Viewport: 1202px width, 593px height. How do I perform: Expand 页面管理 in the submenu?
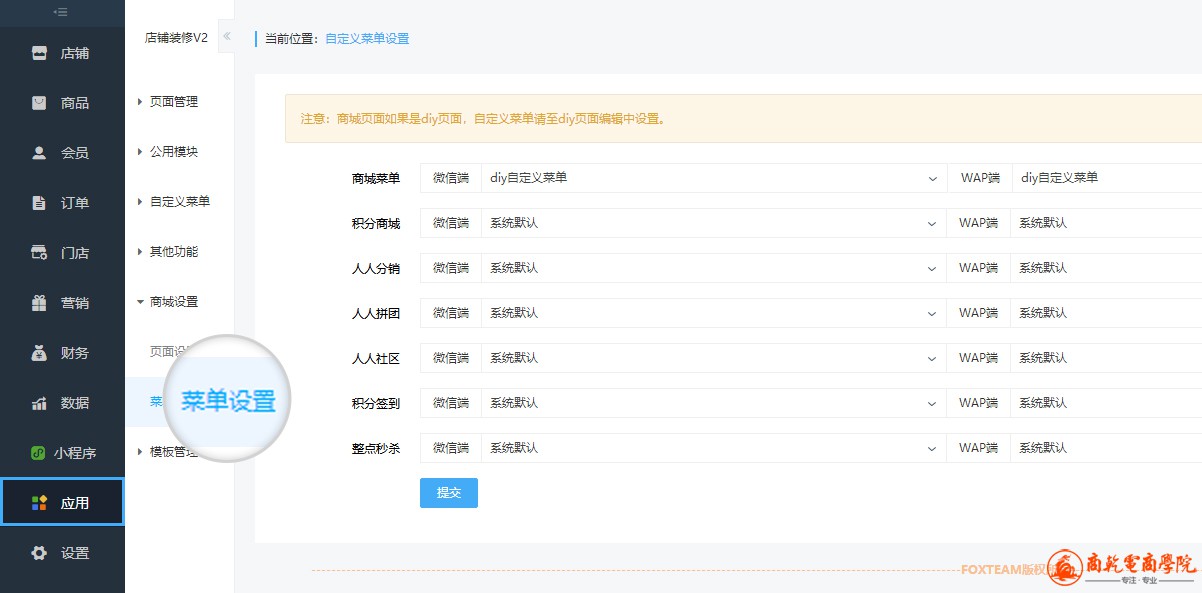pyautogui.click(x=173, y=102)
